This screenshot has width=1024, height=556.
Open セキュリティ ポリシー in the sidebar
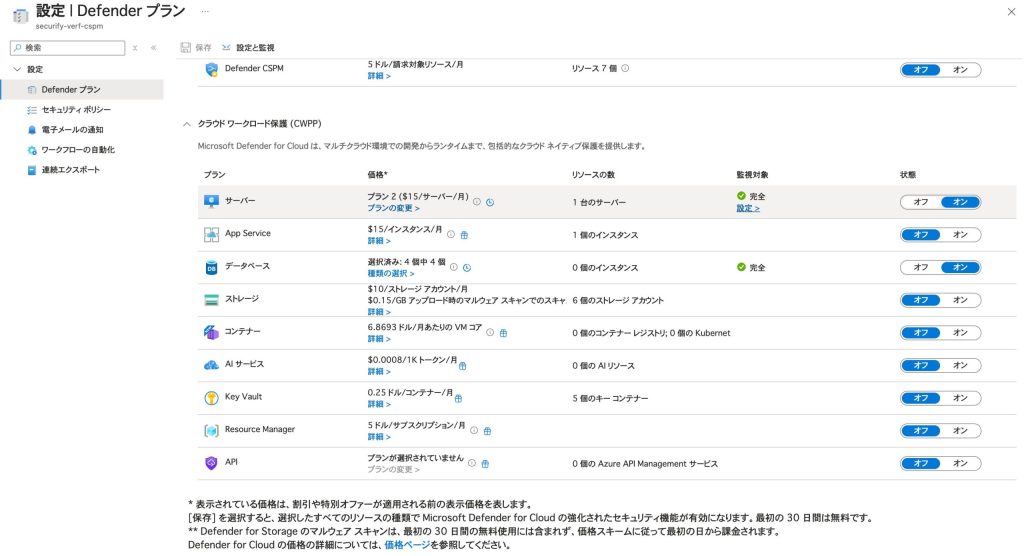[x=76, y=110]
